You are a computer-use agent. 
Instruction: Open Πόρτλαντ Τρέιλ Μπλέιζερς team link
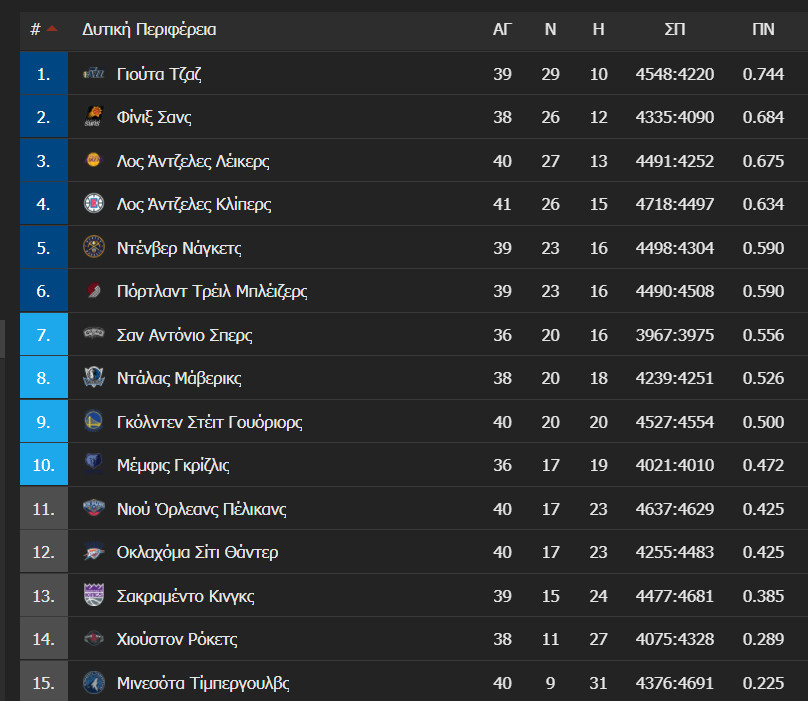pos(212,291)
